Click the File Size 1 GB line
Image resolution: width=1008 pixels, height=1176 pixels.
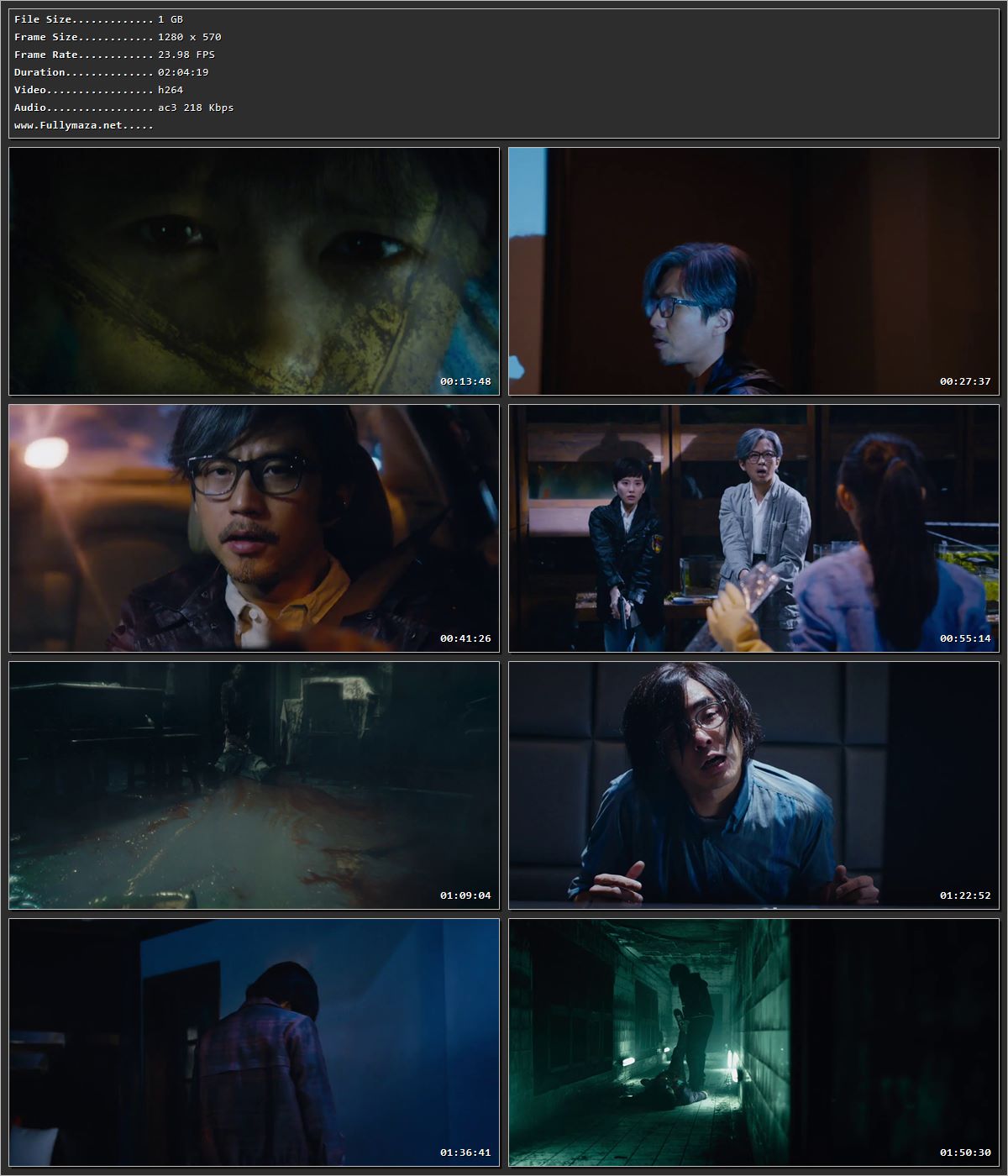[98, 19]
